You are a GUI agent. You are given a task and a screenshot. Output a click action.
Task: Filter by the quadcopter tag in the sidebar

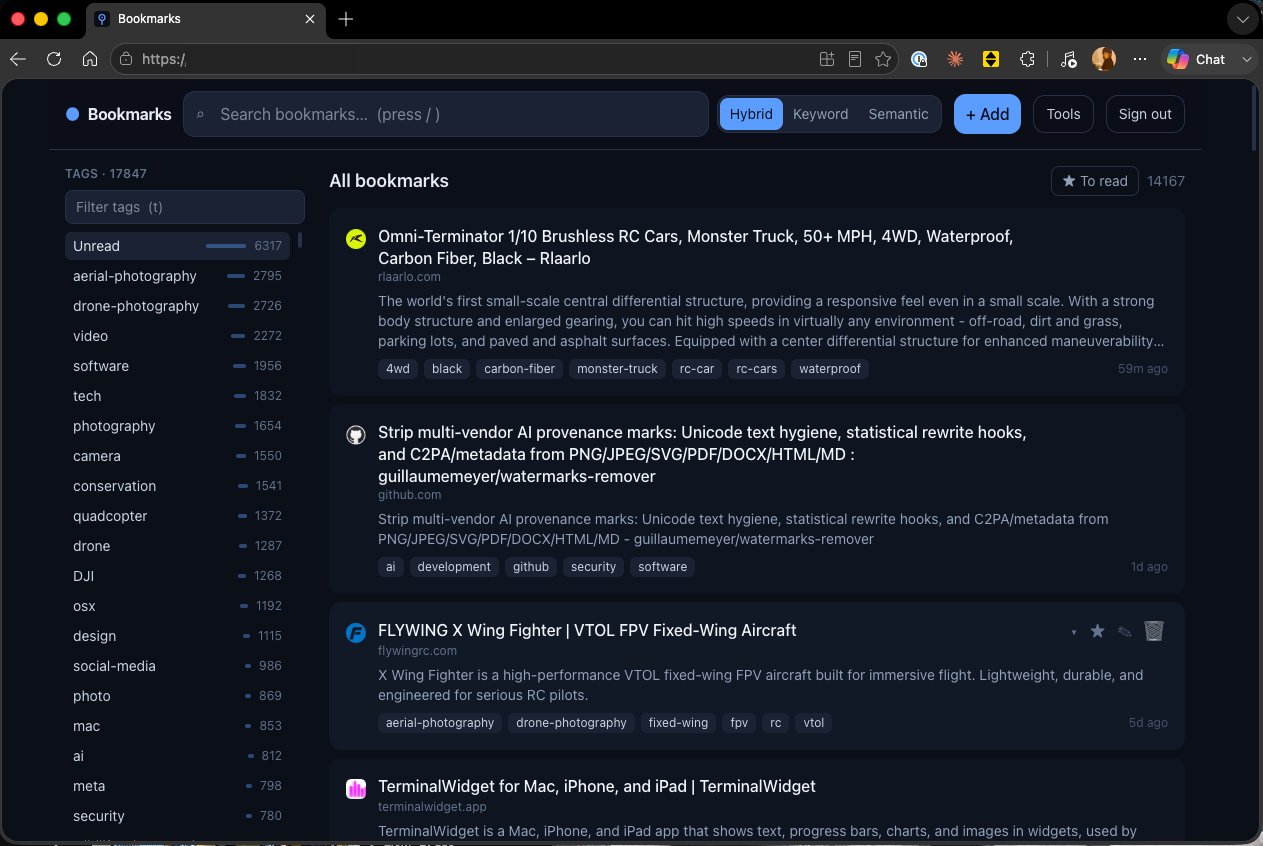[x=178, y=516]
